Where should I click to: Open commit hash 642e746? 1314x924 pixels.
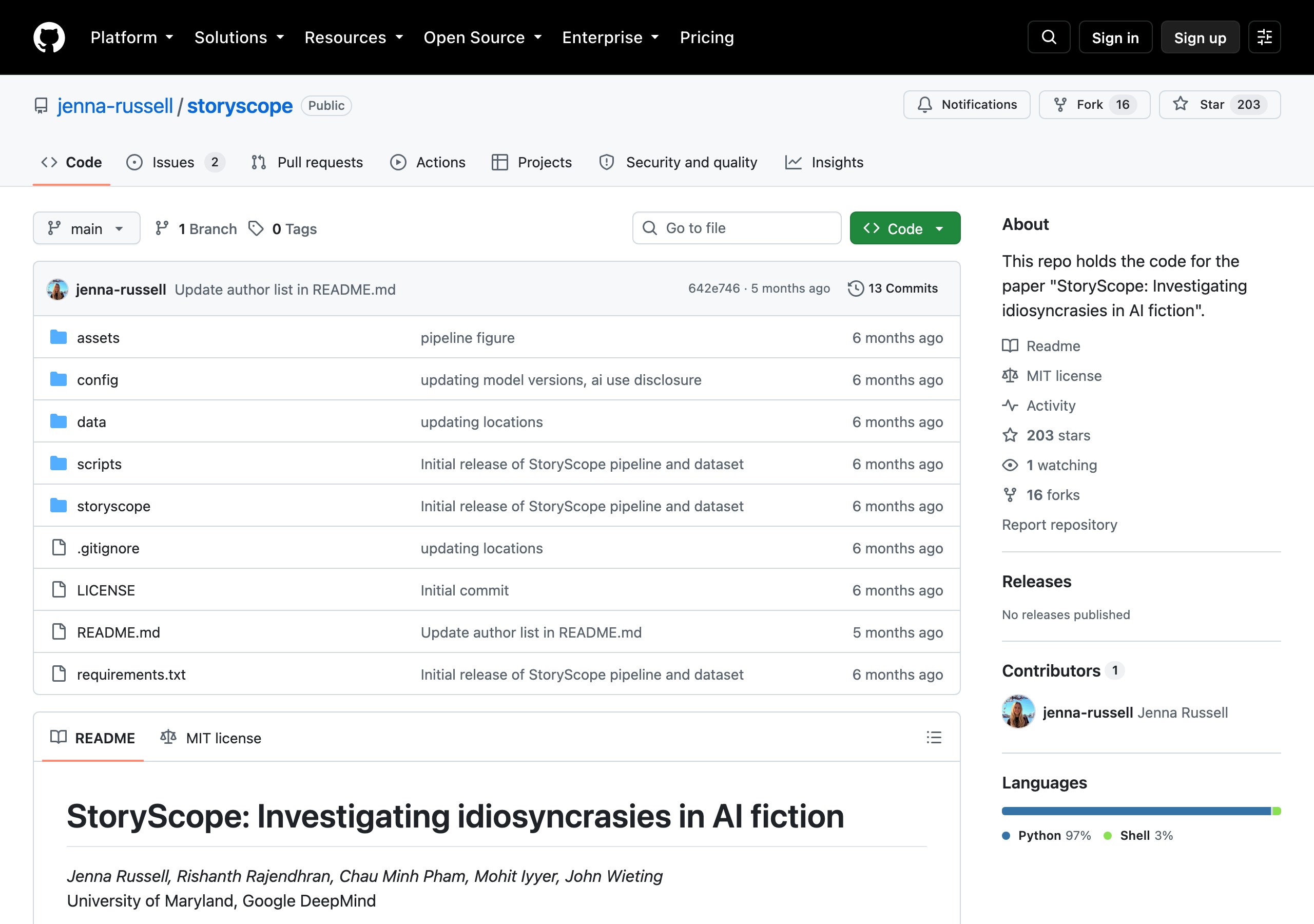pos(713,288)
